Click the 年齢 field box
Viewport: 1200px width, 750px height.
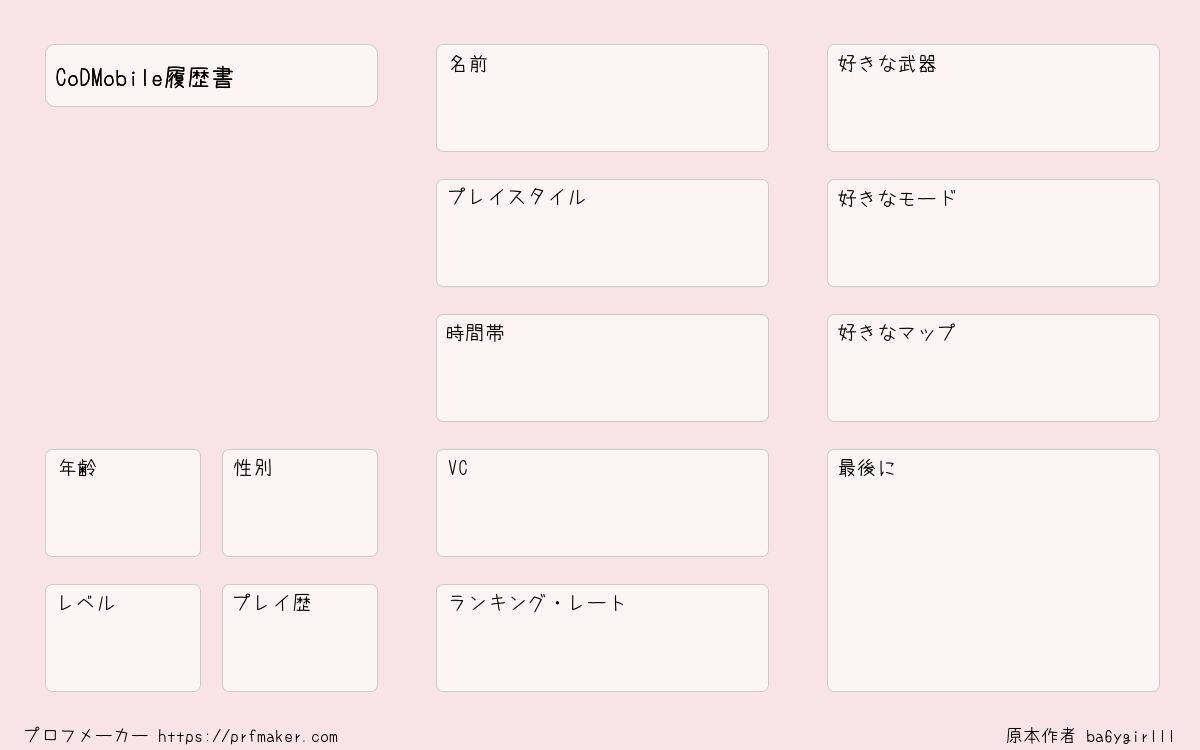coord(123,503)
